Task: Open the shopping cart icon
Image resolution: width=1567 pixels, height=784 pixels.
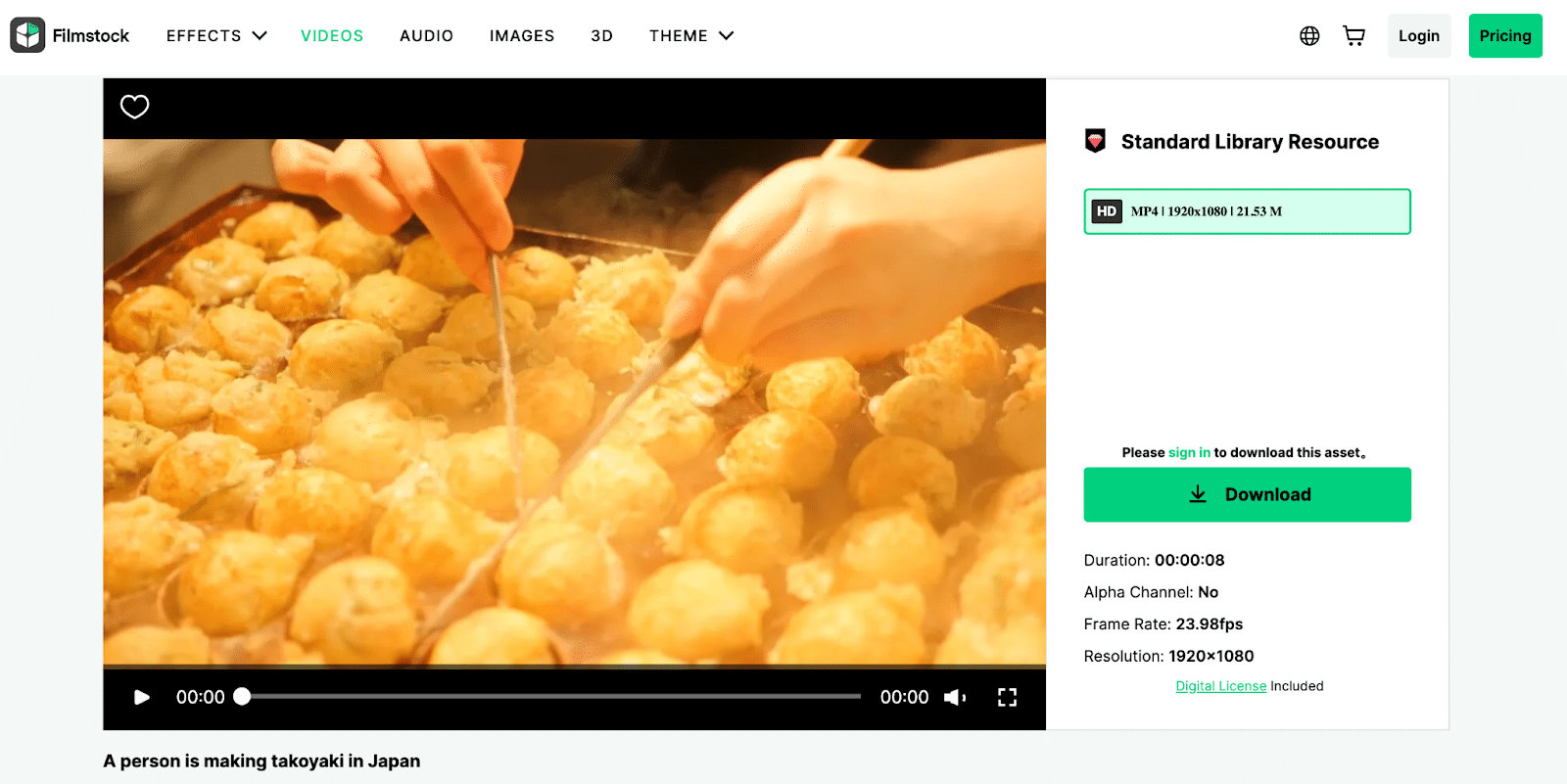Action: pyautogui.click(x=1354, y=36)
